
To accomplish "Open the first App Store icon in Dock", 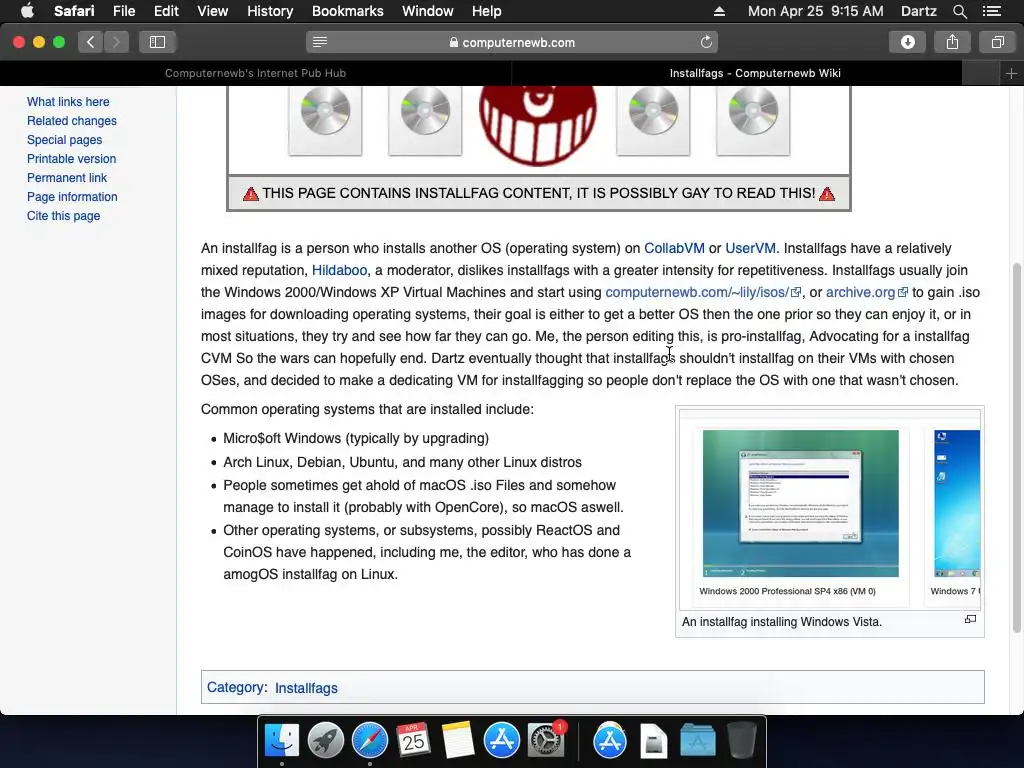I will tap(502, 741).
